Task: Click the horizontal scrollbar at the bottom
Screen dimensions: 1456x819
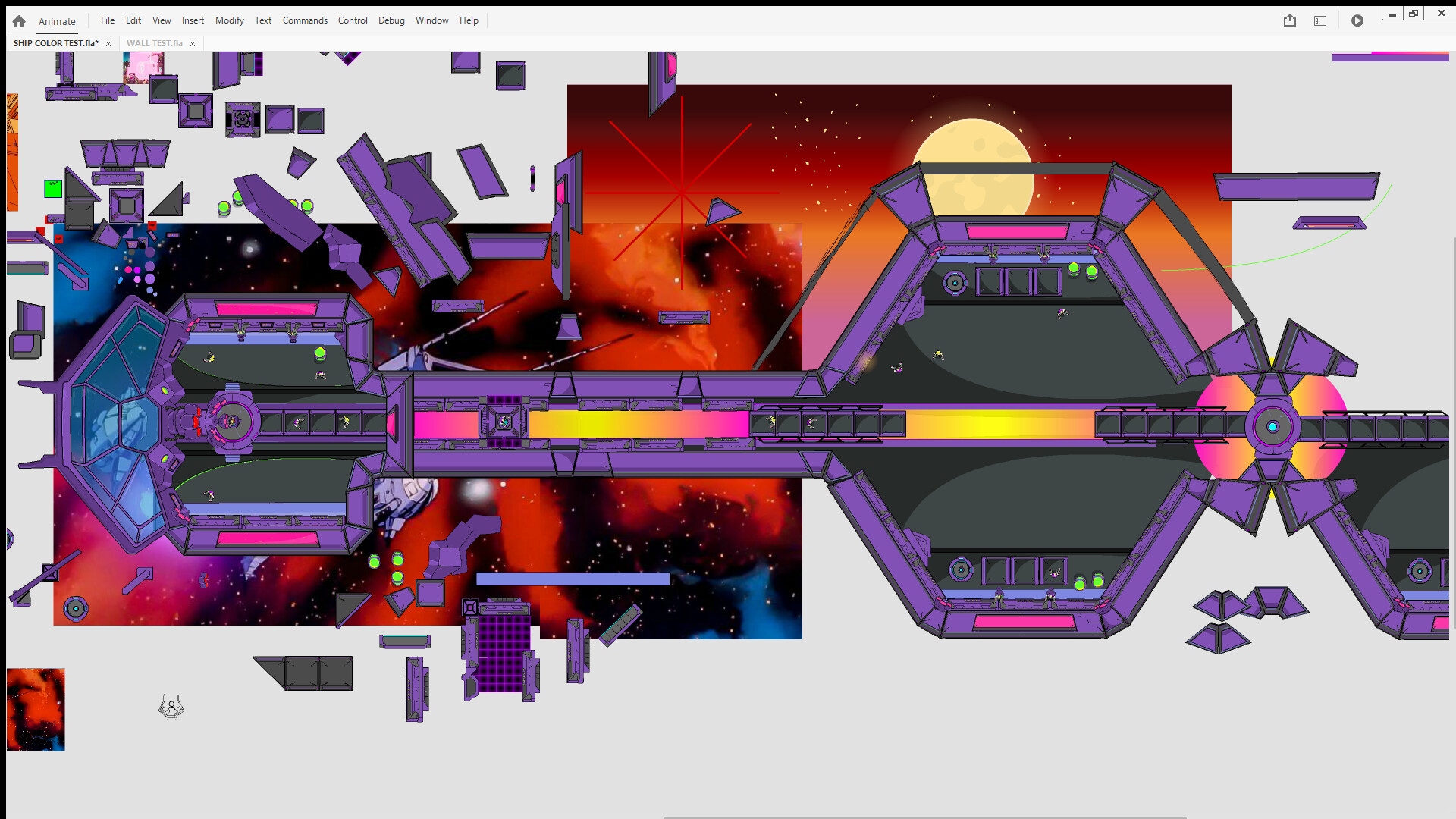Action: [924, 817]
